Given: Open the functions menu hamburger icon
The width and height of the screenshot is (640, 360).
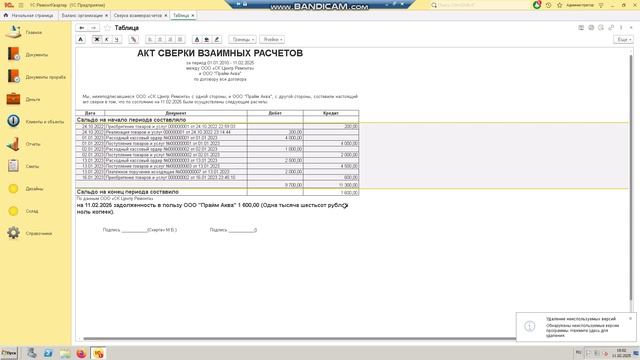Looking at the screenshot, I should tap(21, 5).
